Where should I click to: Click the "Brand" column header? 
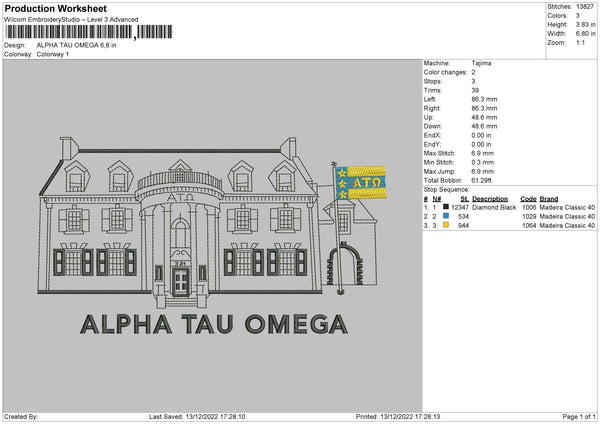(549, 199)
